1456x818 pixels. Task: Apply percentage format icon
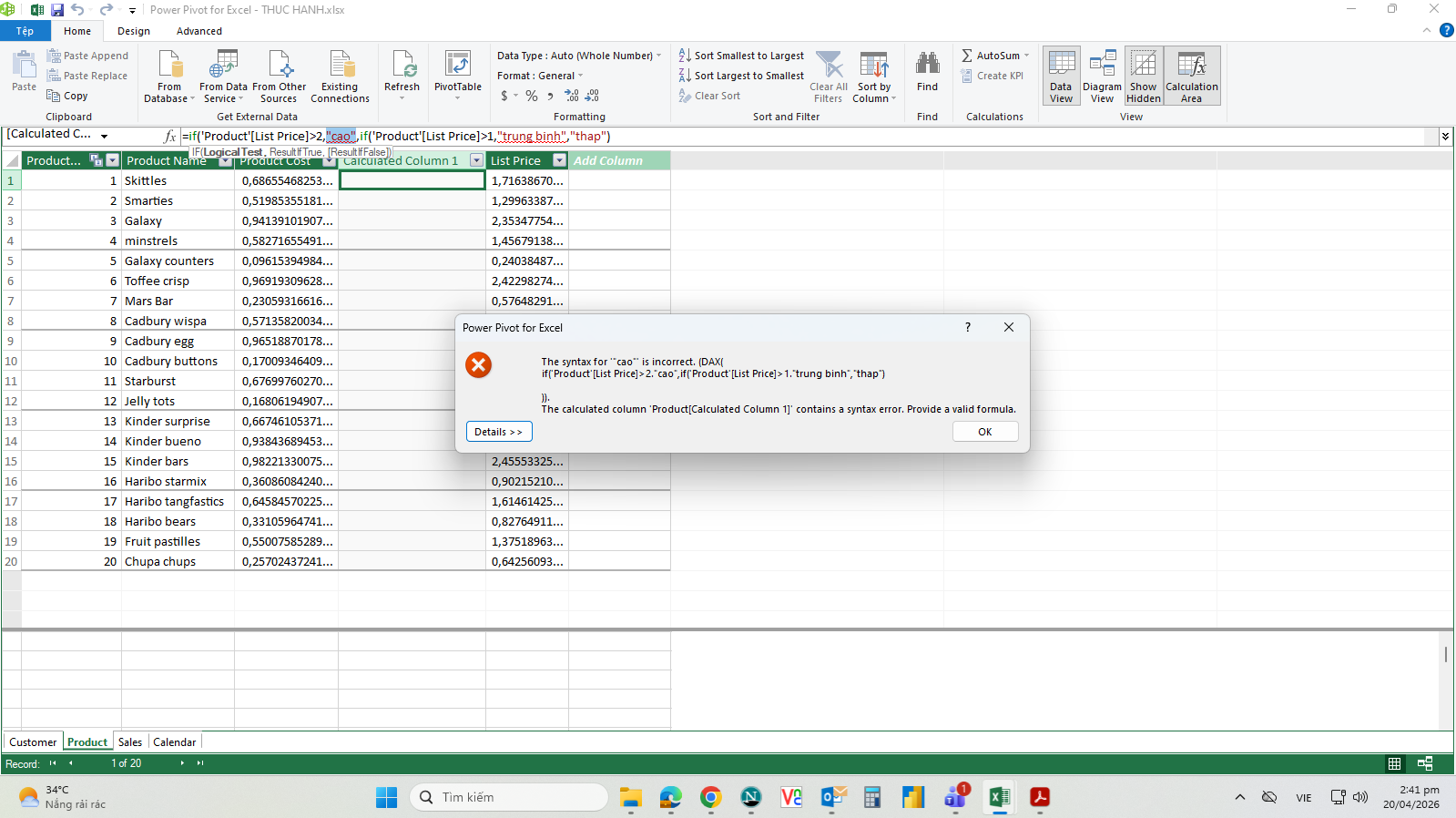point(532,96)
